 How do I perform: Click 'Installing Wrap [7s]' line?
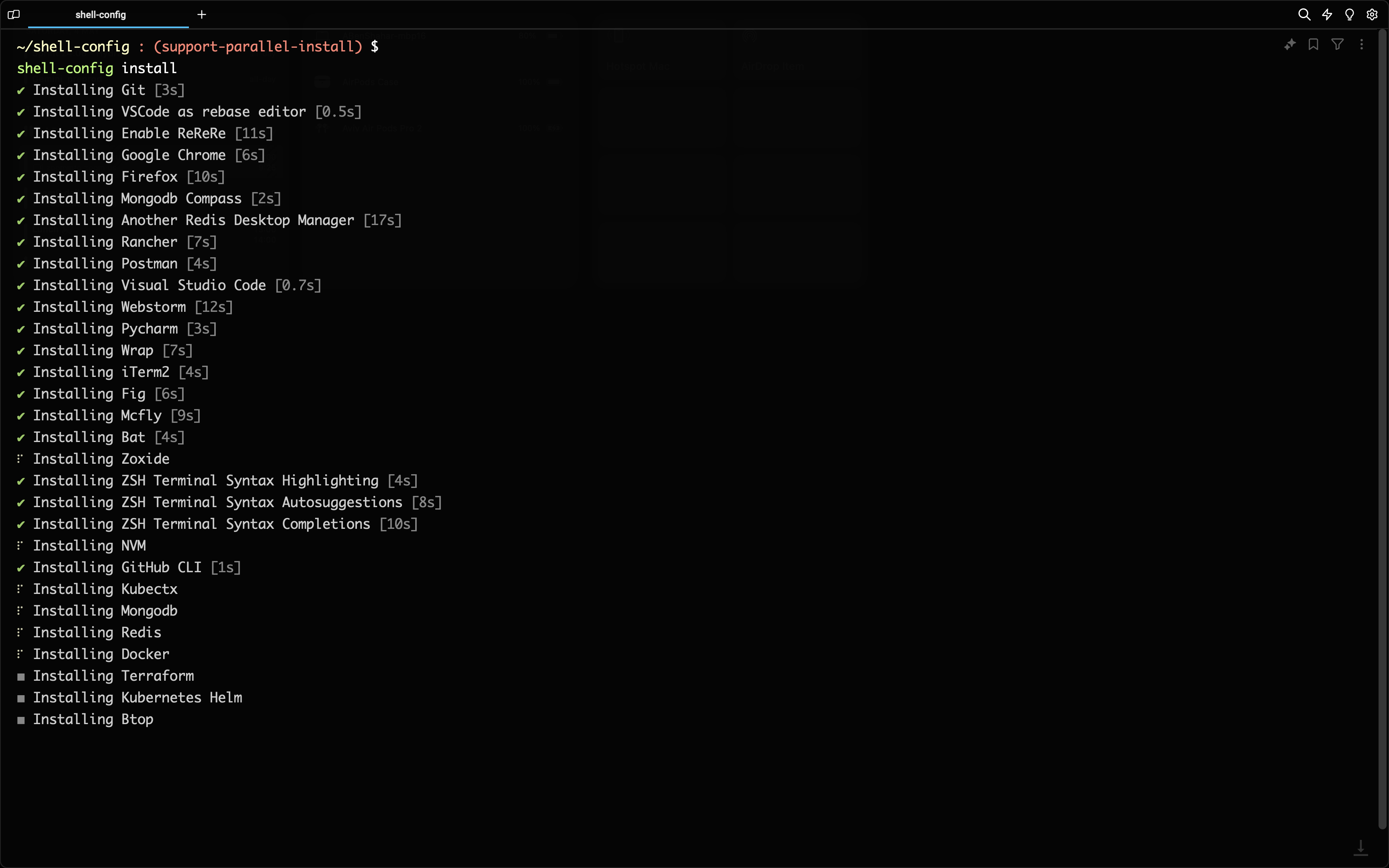105,351
